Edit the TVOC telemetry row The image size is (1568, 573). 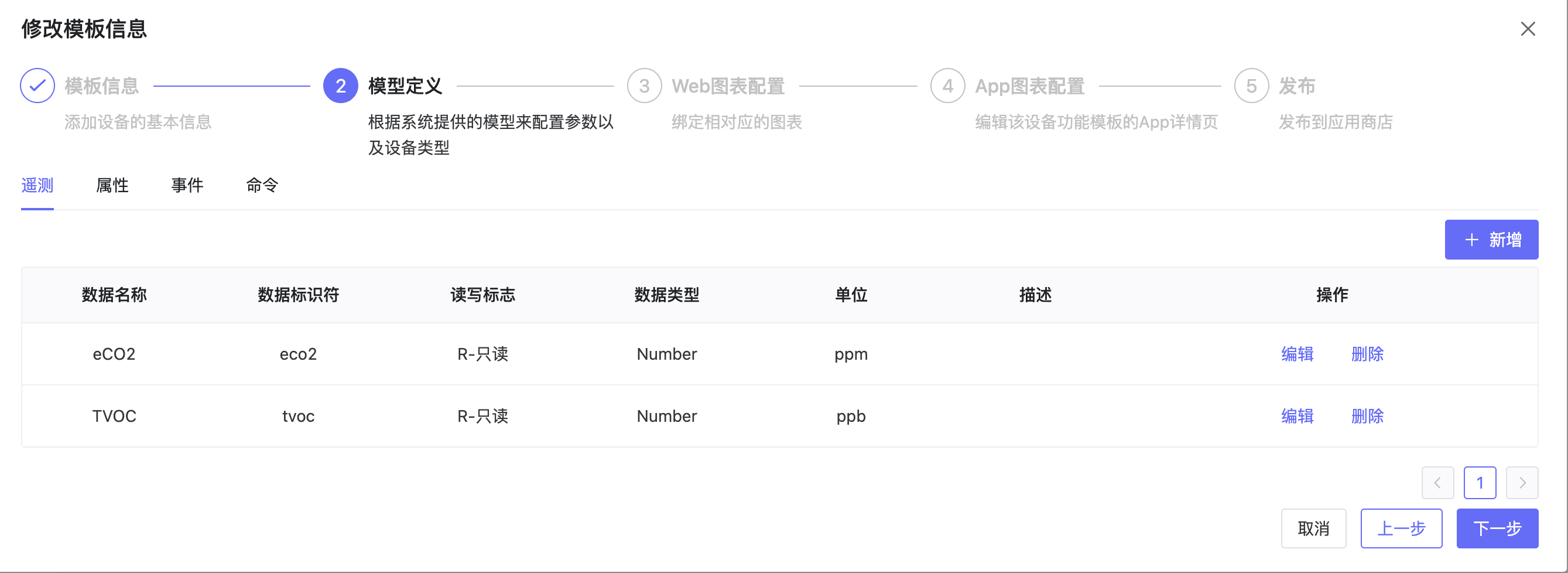[1297, 416]
